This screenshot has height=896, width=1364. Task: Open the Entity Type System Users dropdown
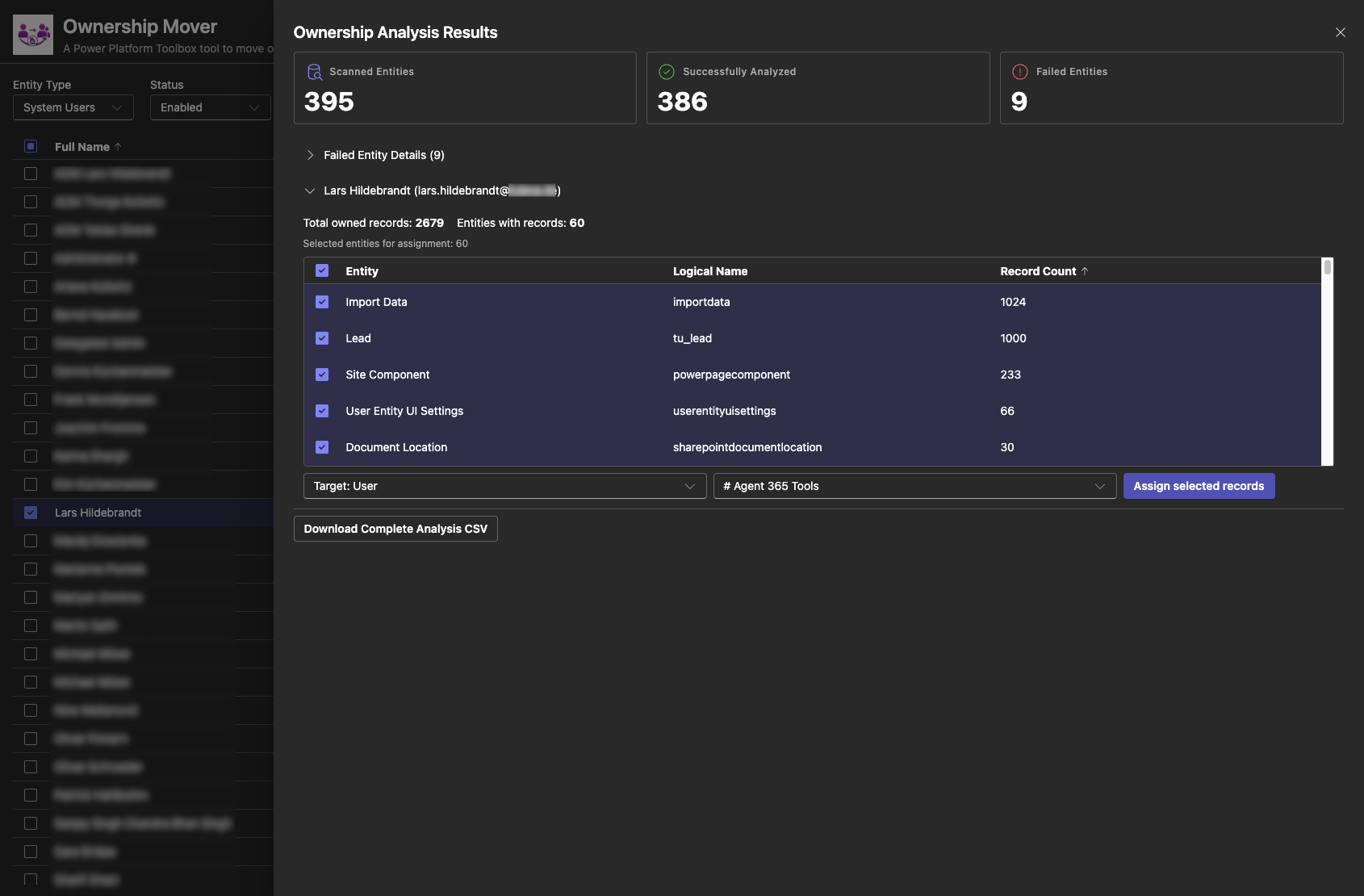[x=73, y=107]
